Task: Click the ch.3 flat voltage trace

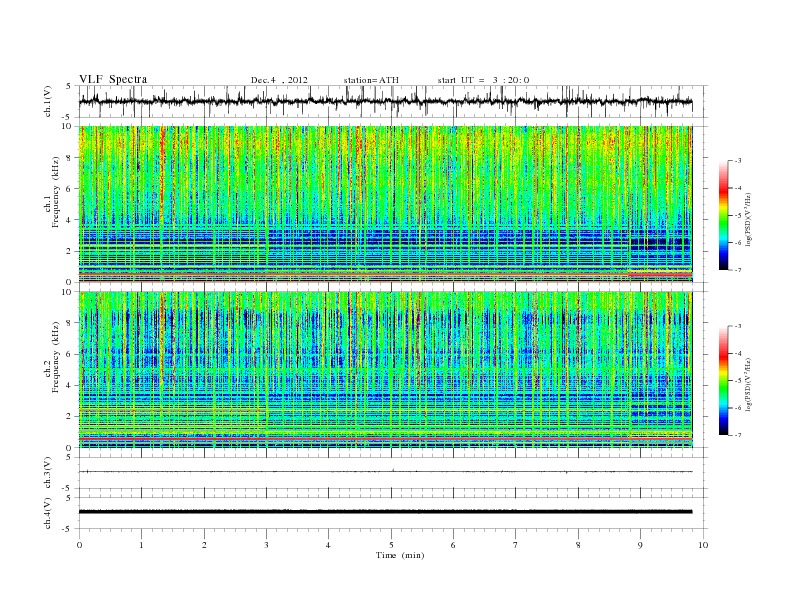Action: (385, 472)
